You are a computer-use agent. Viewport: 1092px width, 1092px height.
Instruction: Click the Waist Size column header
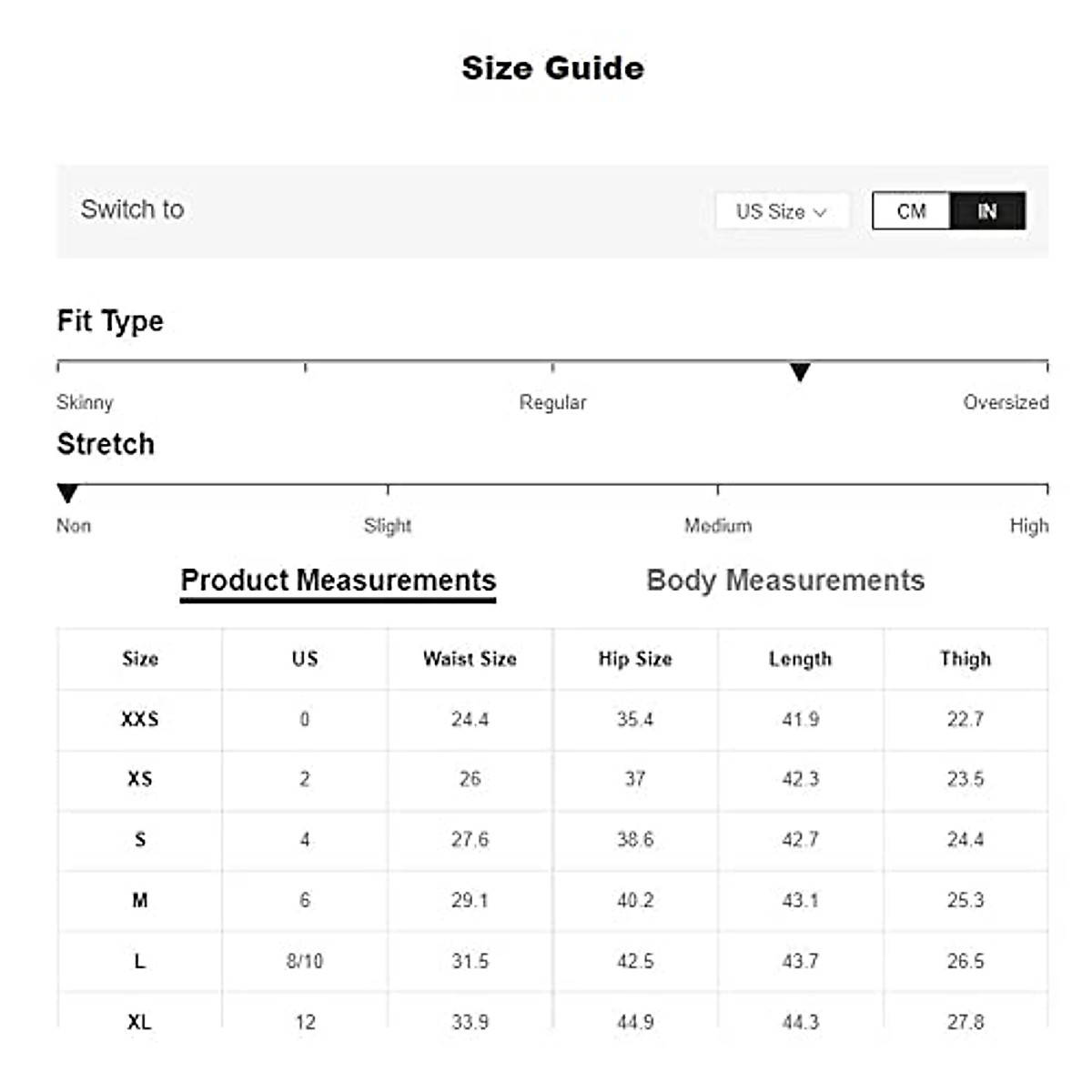tap(470, 659)
